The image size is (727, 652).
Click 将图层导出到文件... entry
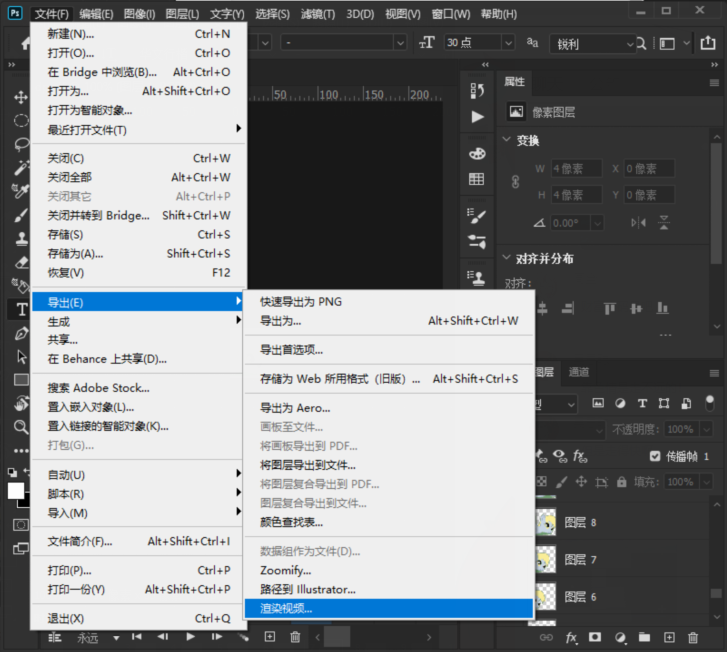pyautogui.click(x=389, y=465)
